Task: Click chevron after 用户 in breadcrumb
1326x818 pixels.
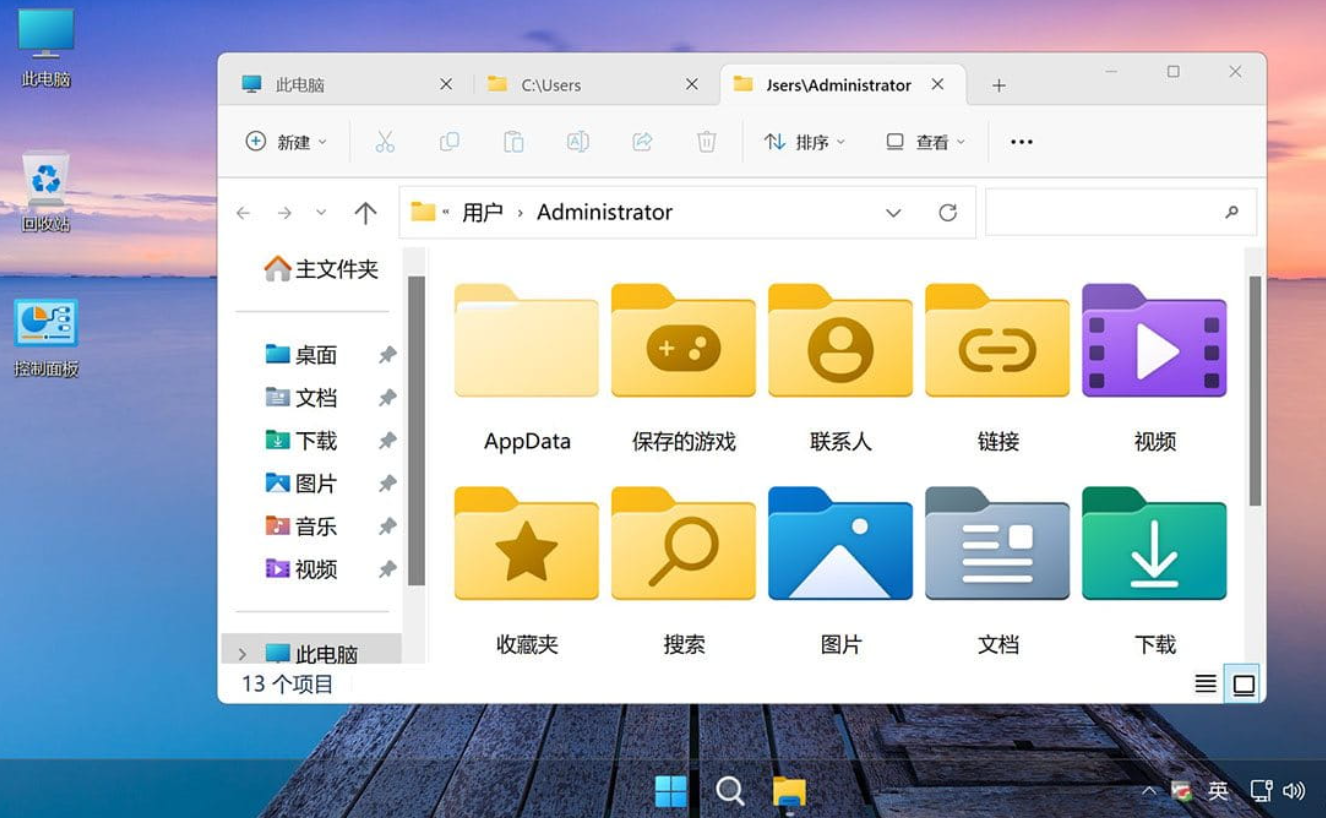Action: pyautogui.click(x=520, y=213)
